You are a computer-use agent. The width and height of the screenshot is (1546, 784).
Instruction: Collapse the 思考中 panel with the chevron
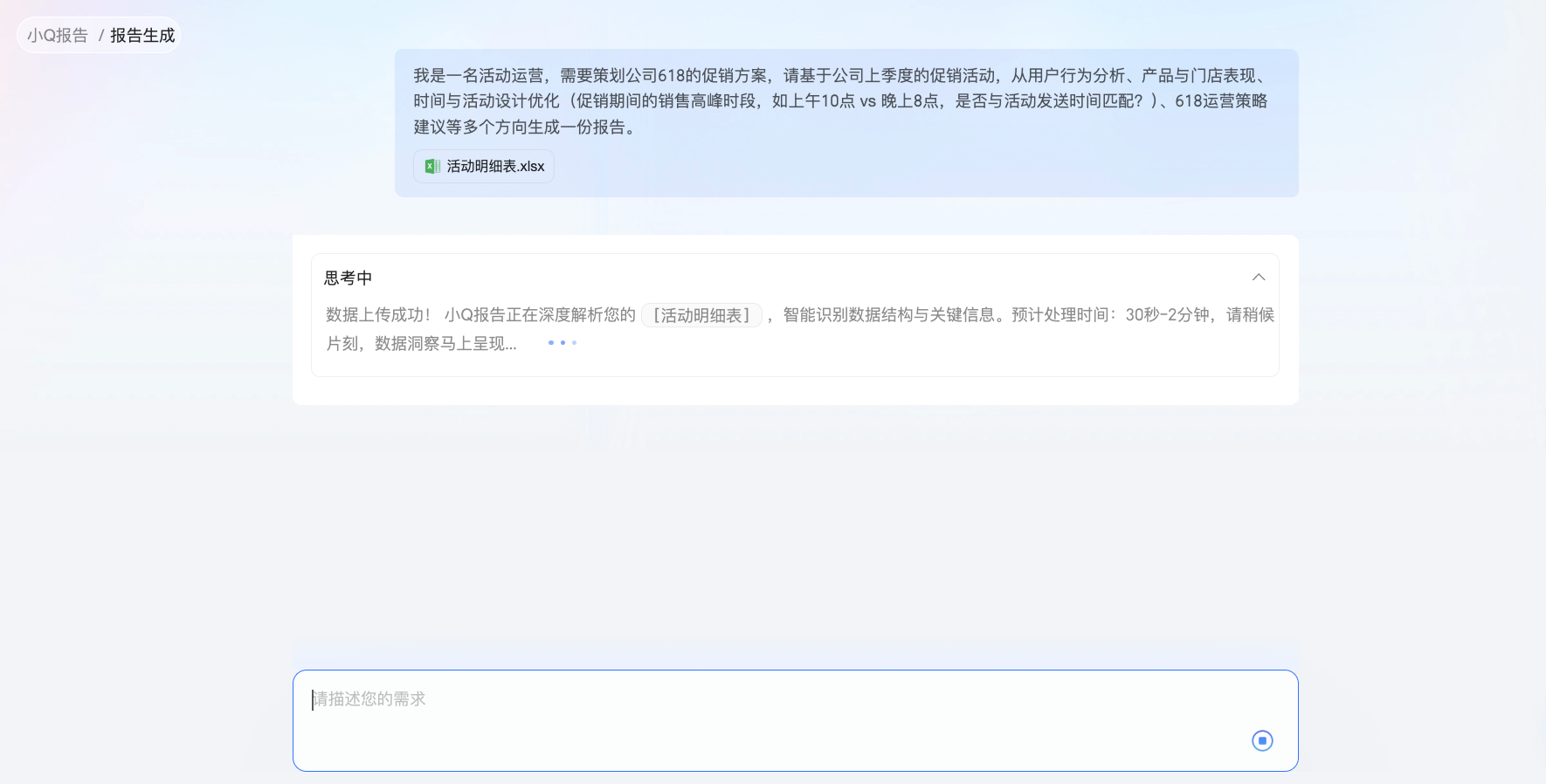coord(1259,277)
